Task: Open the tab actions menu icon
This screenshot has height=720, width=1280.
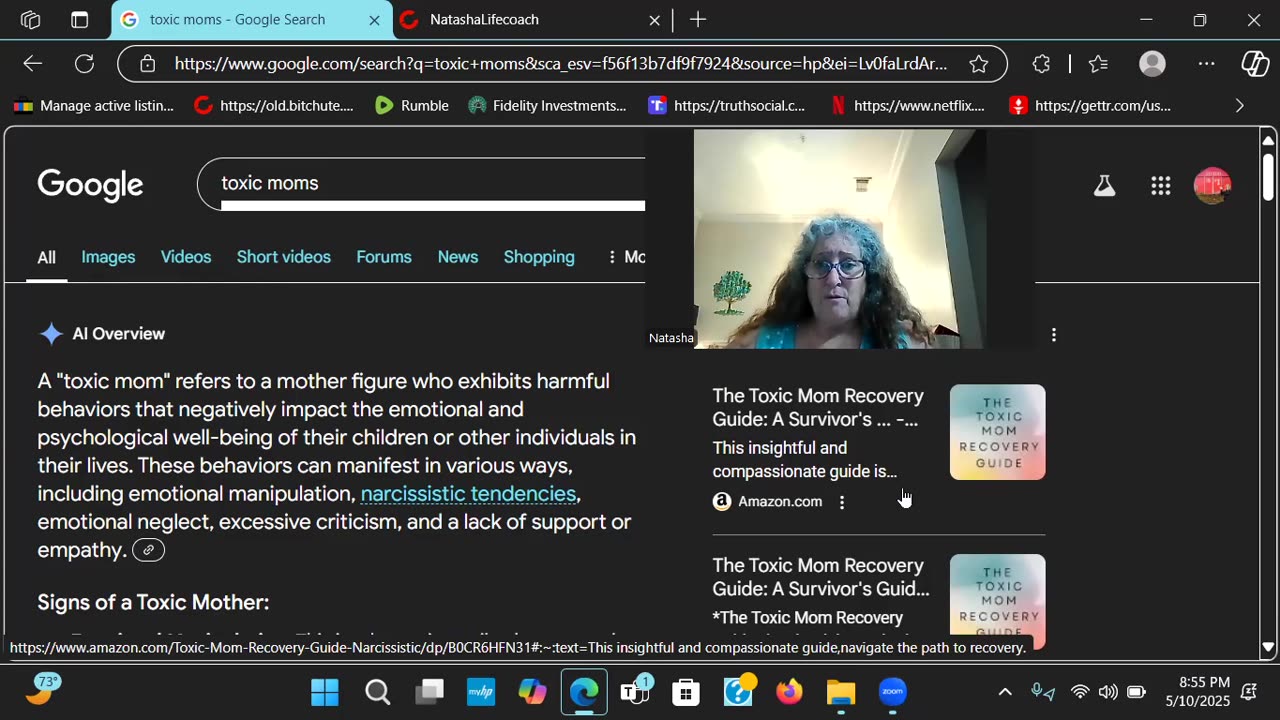Action: click(x=80, y=20)
